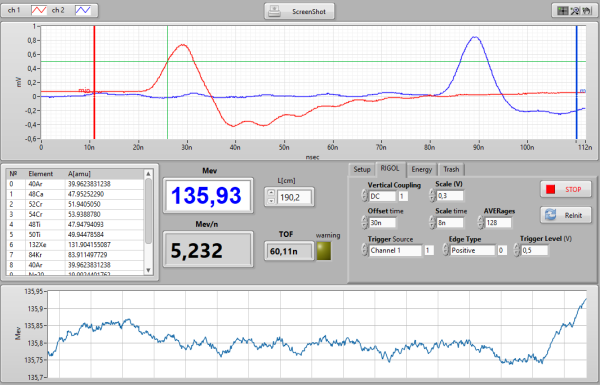Increment L[cm] with the up arrow

pyautogui.click(x=271, y=193)
